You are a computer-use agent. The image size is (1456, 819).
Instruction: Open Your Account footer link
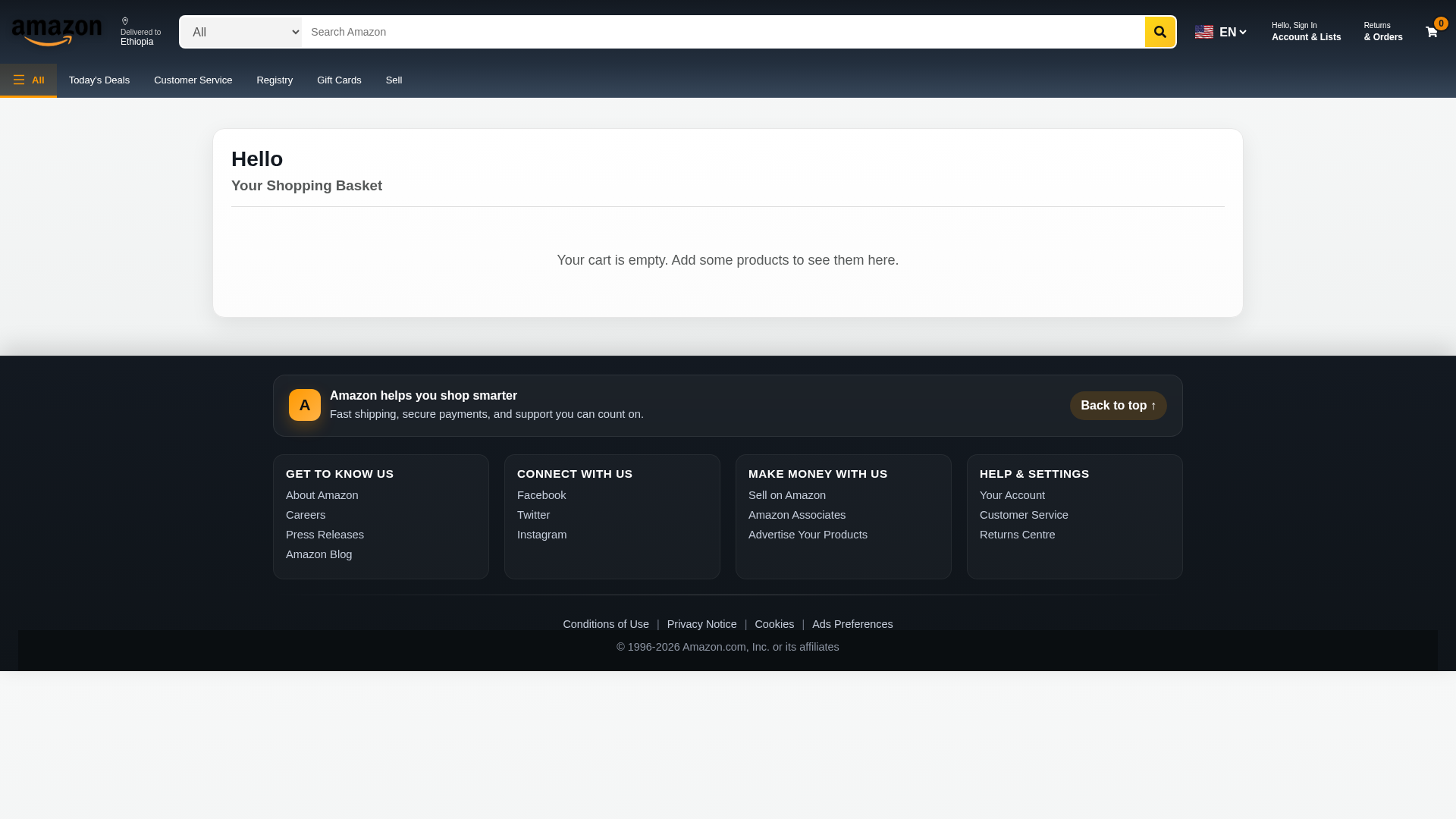[x=1012, y=495]
